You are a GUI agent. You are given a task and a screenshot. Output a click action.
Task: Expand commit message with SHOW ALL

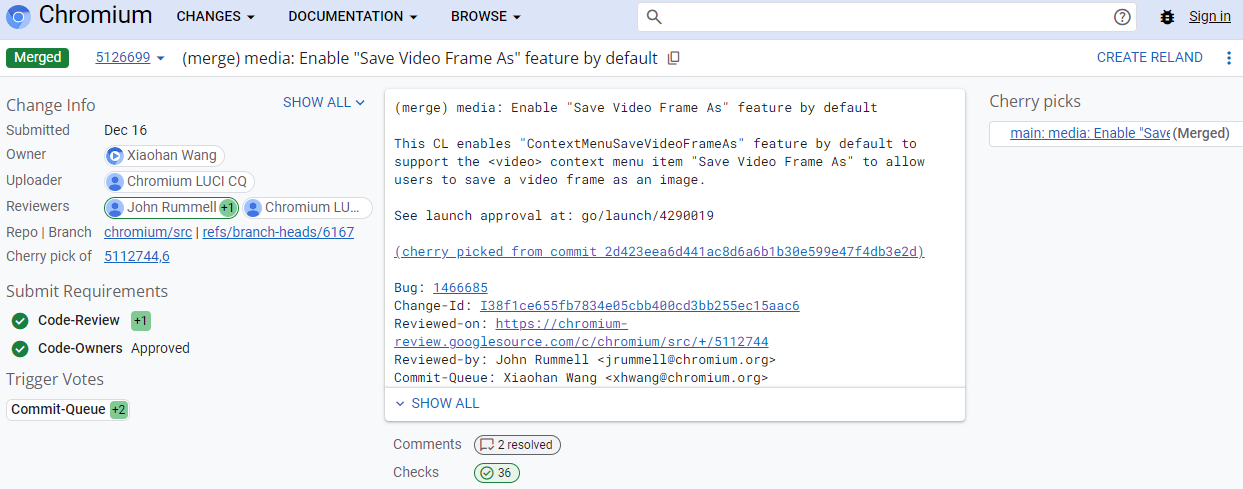click(x=437, y=403)
